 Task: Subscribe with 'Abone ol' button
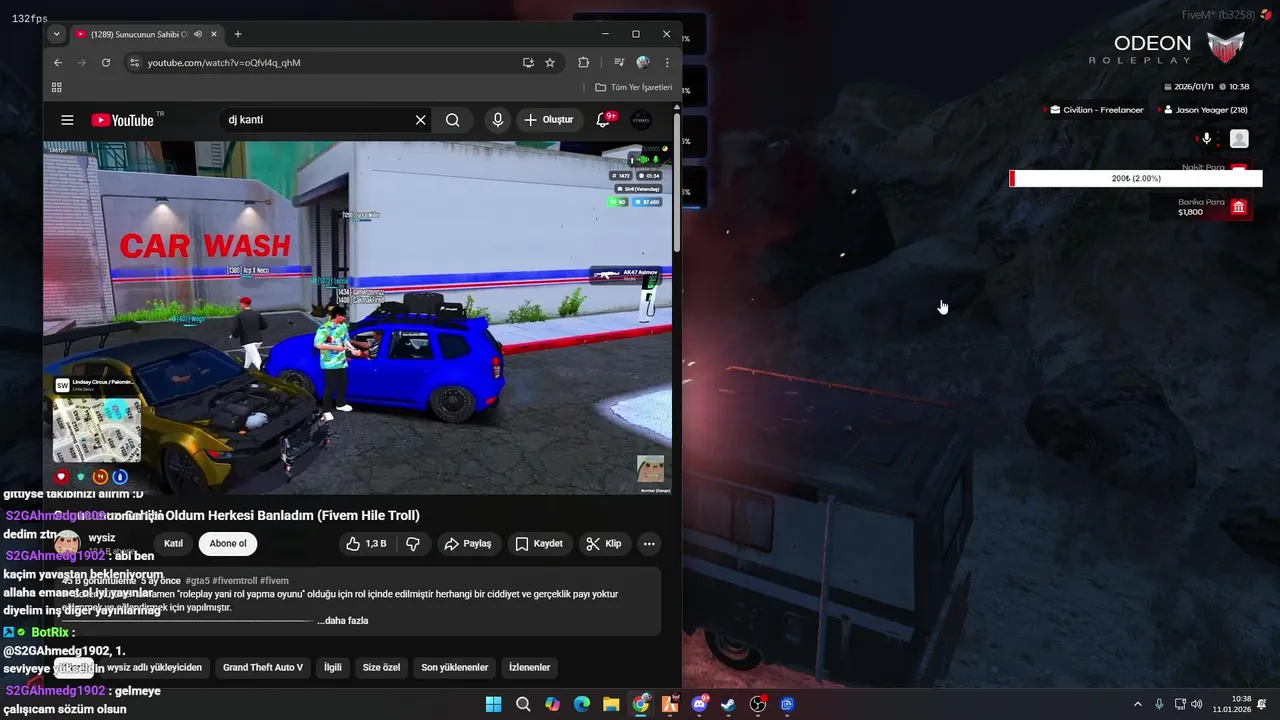(228, 544)
